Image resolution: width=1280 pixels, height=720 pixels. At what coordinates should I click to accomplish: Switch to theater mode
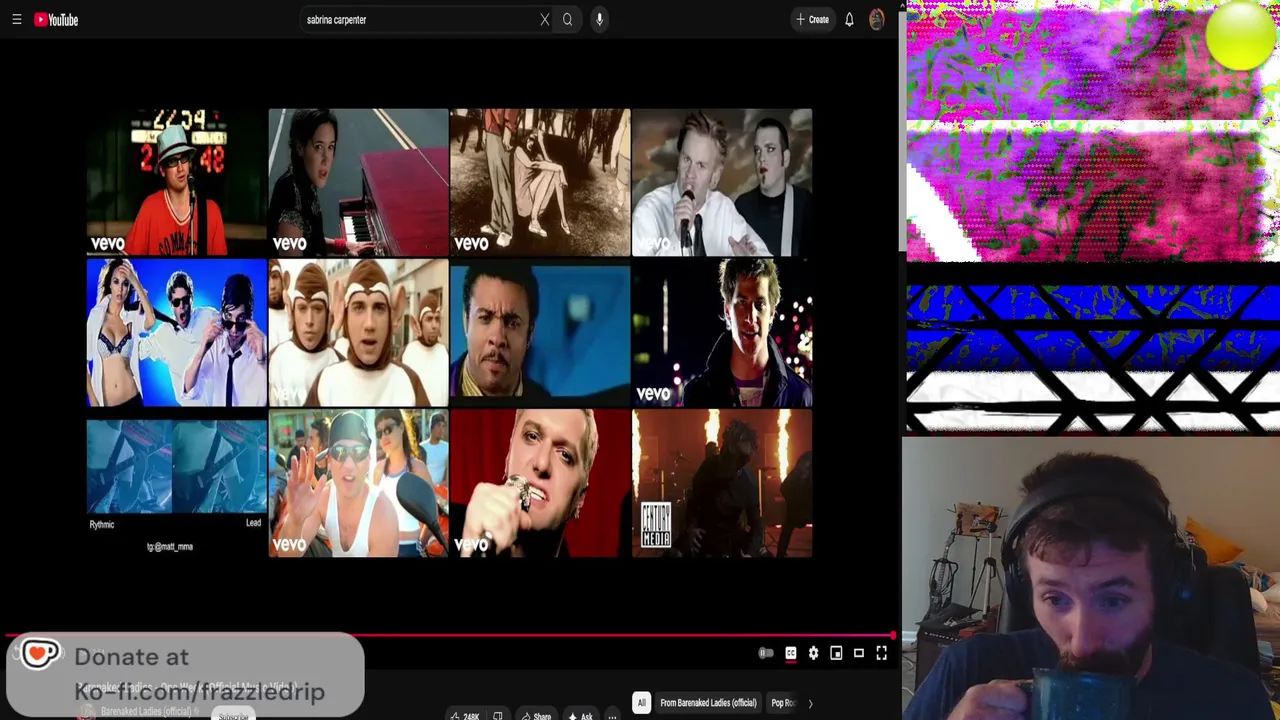[859, 653]
